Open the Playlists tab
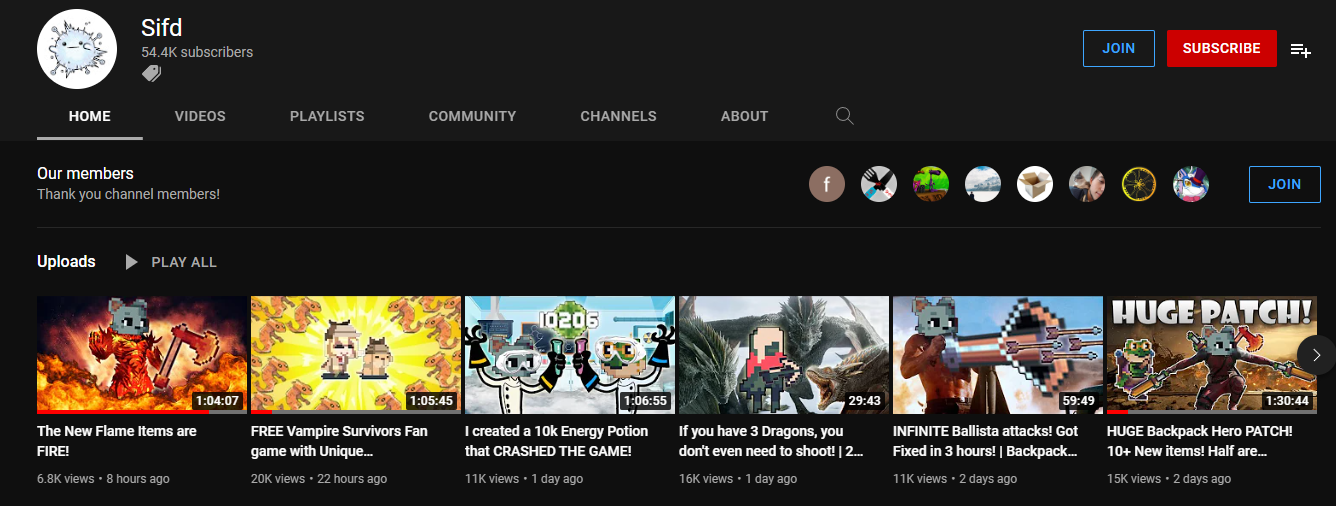Screen dimensions: 1336x506 327,116
